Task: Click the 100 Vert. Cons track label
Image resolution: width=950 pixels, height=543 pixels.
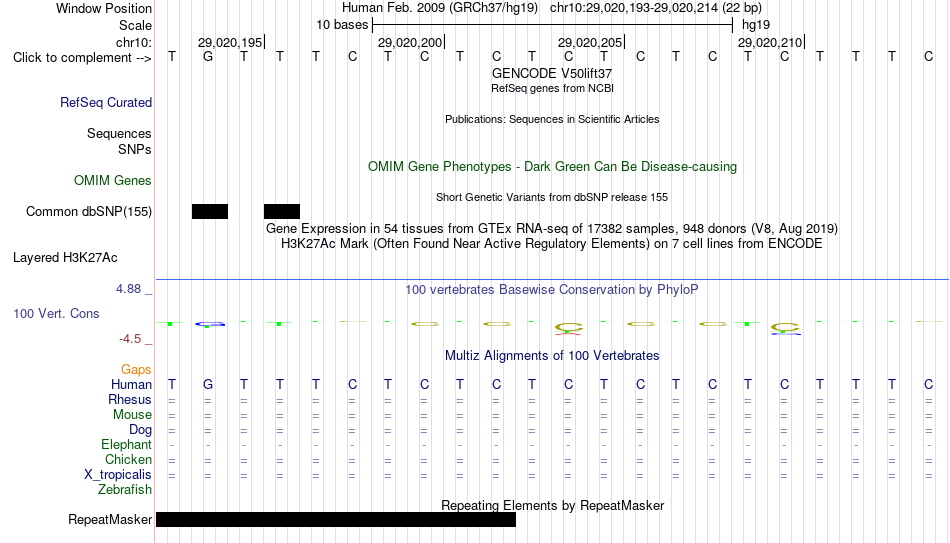Action: pos(56,313)
